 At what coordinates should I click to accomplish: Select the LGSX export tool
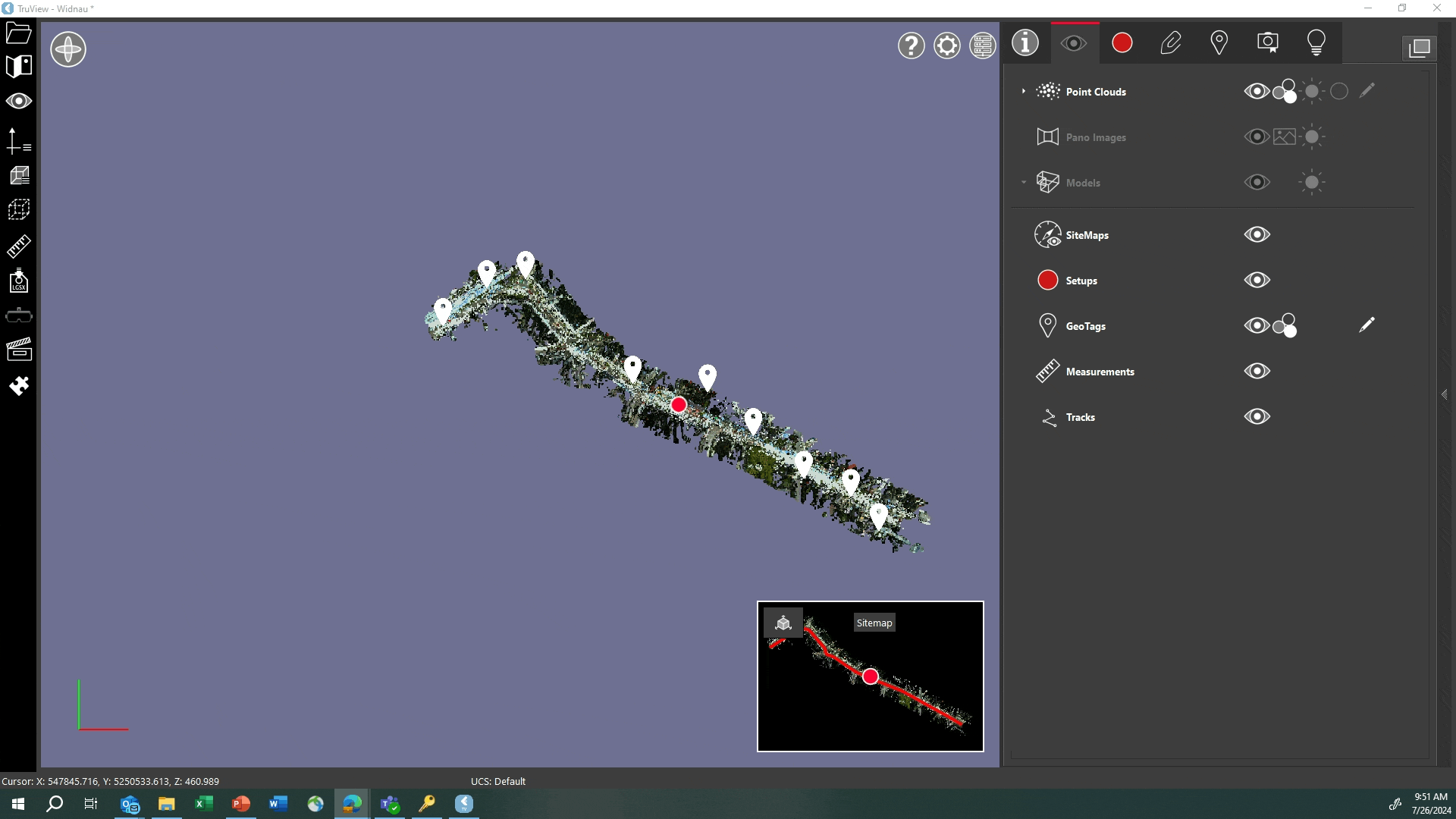pyautogui.click(x=18, y=281)
